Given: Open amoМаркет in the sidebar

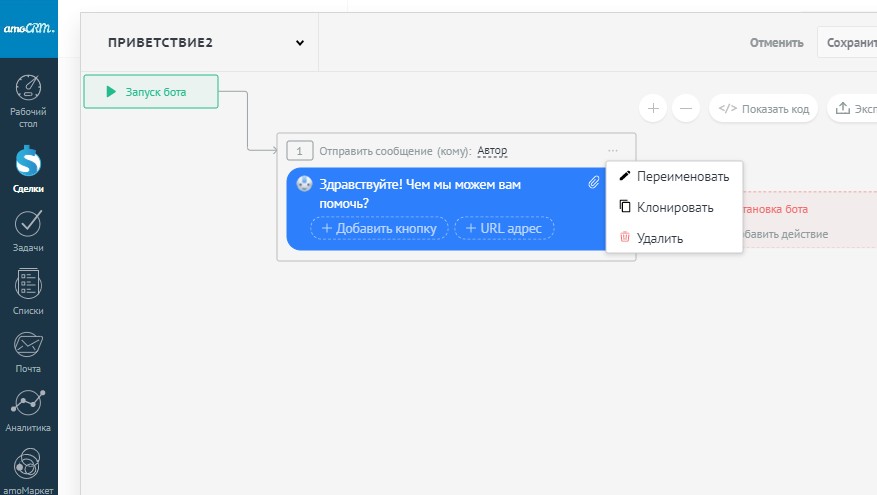Looking at the screenshot, I should point(28,463).
